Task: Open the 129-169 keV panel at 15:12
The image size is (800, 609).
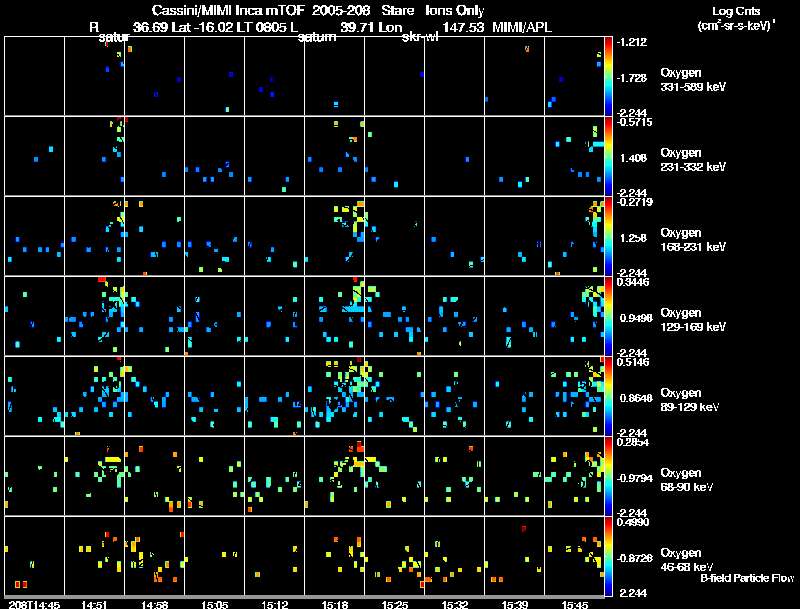Action: click(274, 316)
